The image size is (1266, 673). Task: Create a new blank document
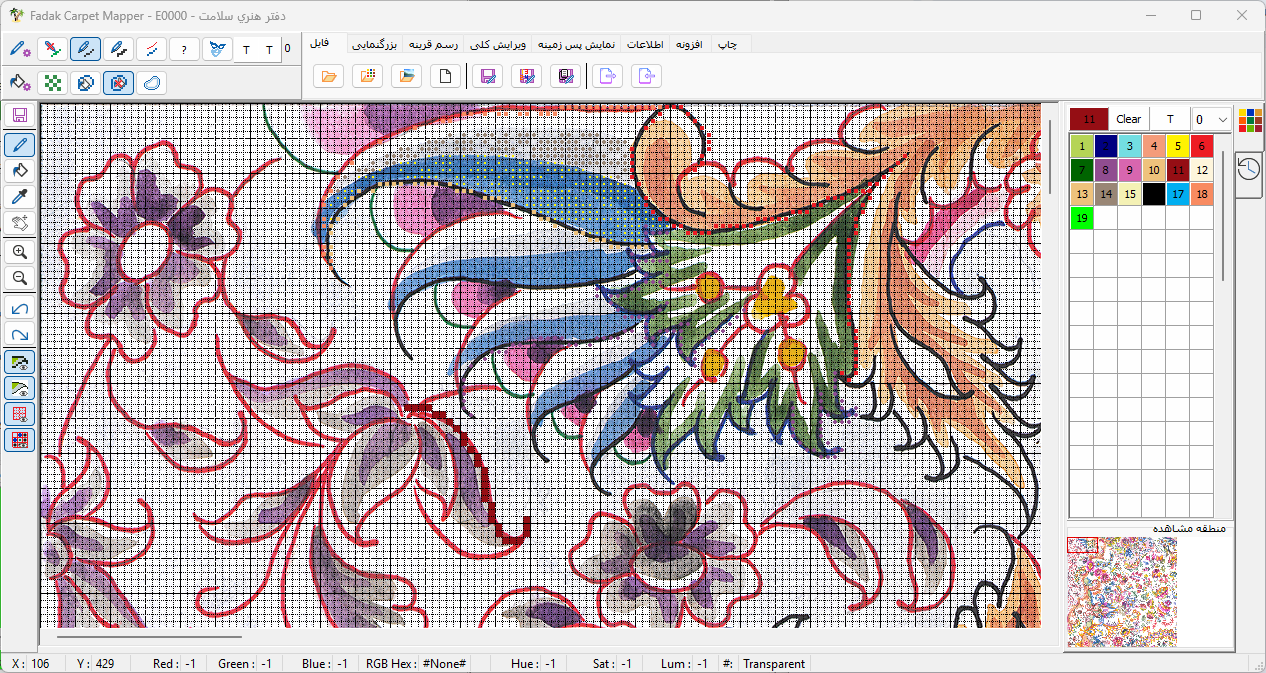[446, 76]
